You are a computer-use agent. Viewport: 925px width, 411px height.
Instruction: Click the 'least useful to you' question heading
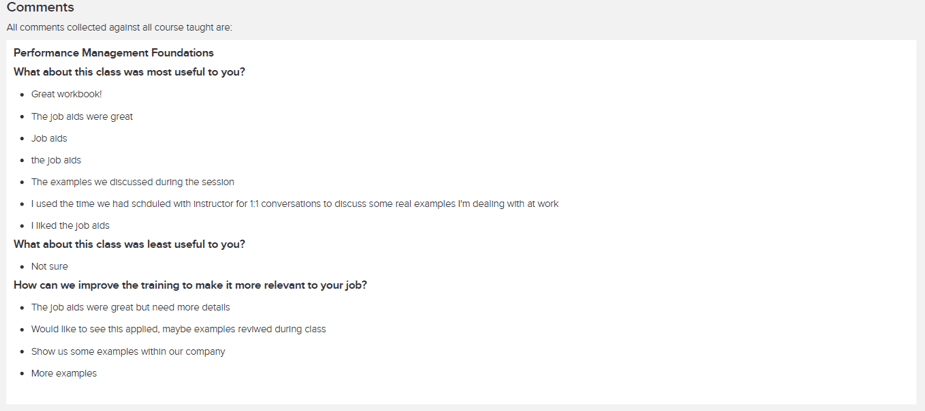tap(129, 244)
